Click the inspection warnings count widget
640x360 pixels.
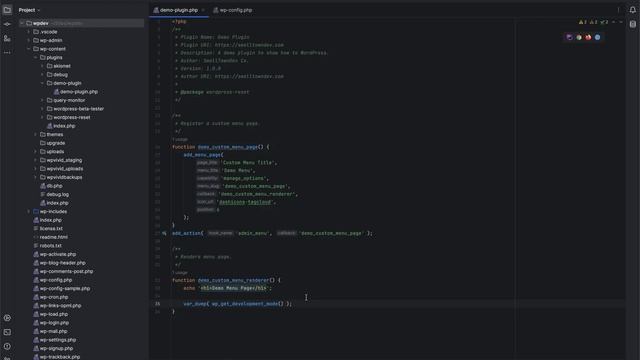[x=593, y=22]
